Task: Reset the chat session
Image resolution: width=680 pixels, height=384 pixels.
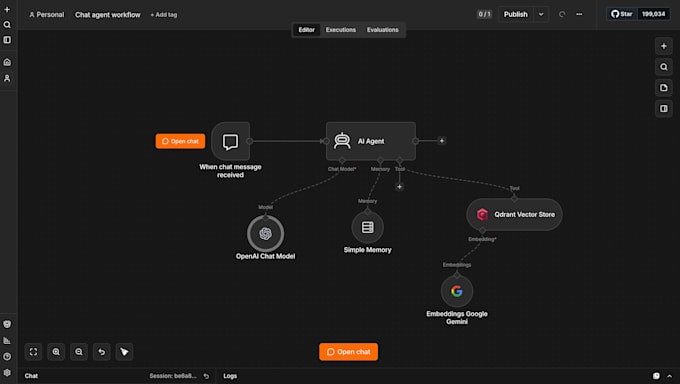Action: tap(206, 376)
